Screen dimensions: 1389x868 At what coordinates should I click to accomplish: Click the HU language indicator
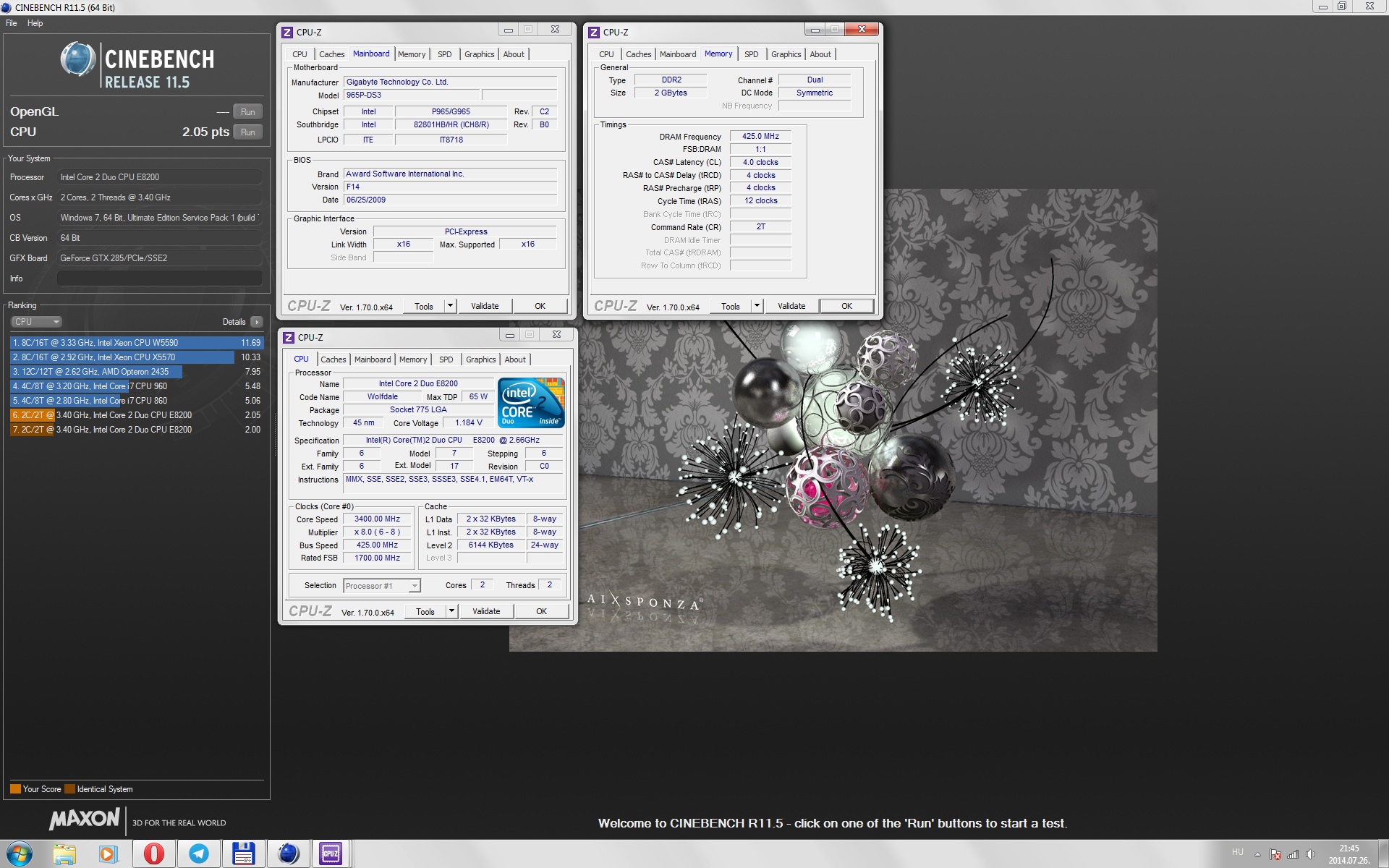click(x=1238, y=852)
